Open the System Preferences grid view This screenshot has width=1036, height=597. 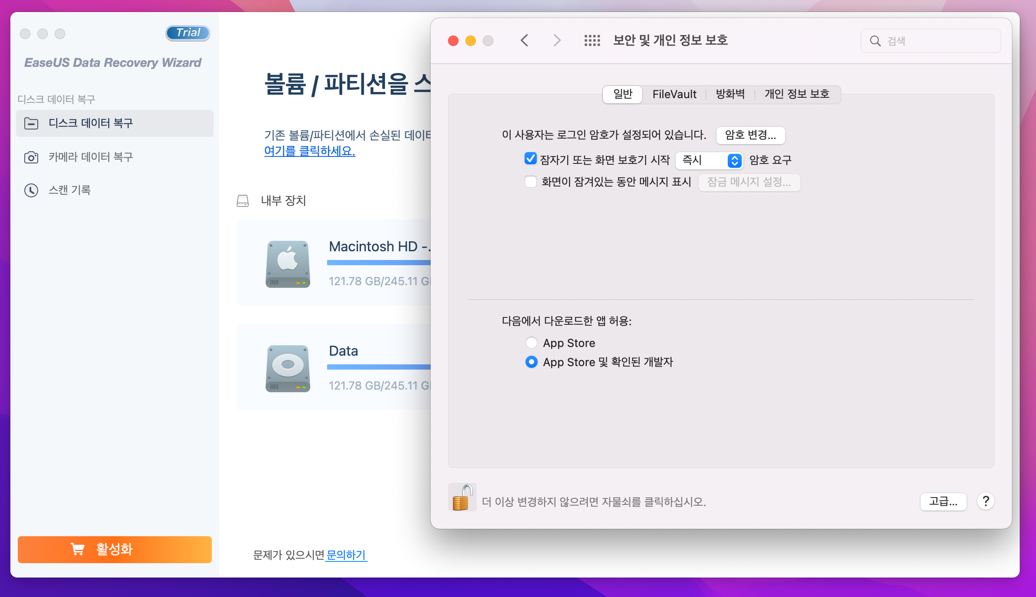(592, 41)
